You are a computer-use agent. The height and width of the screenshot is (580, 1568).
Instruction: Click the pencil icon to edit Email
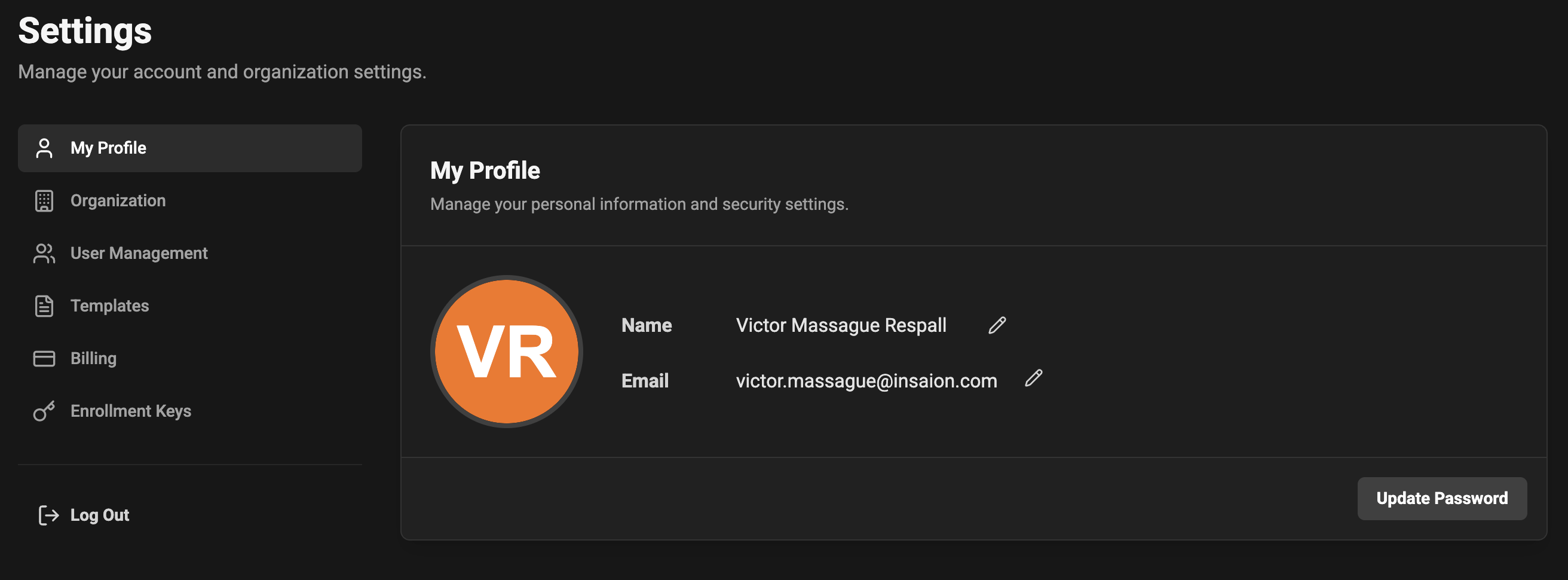tap(1033, 379)
